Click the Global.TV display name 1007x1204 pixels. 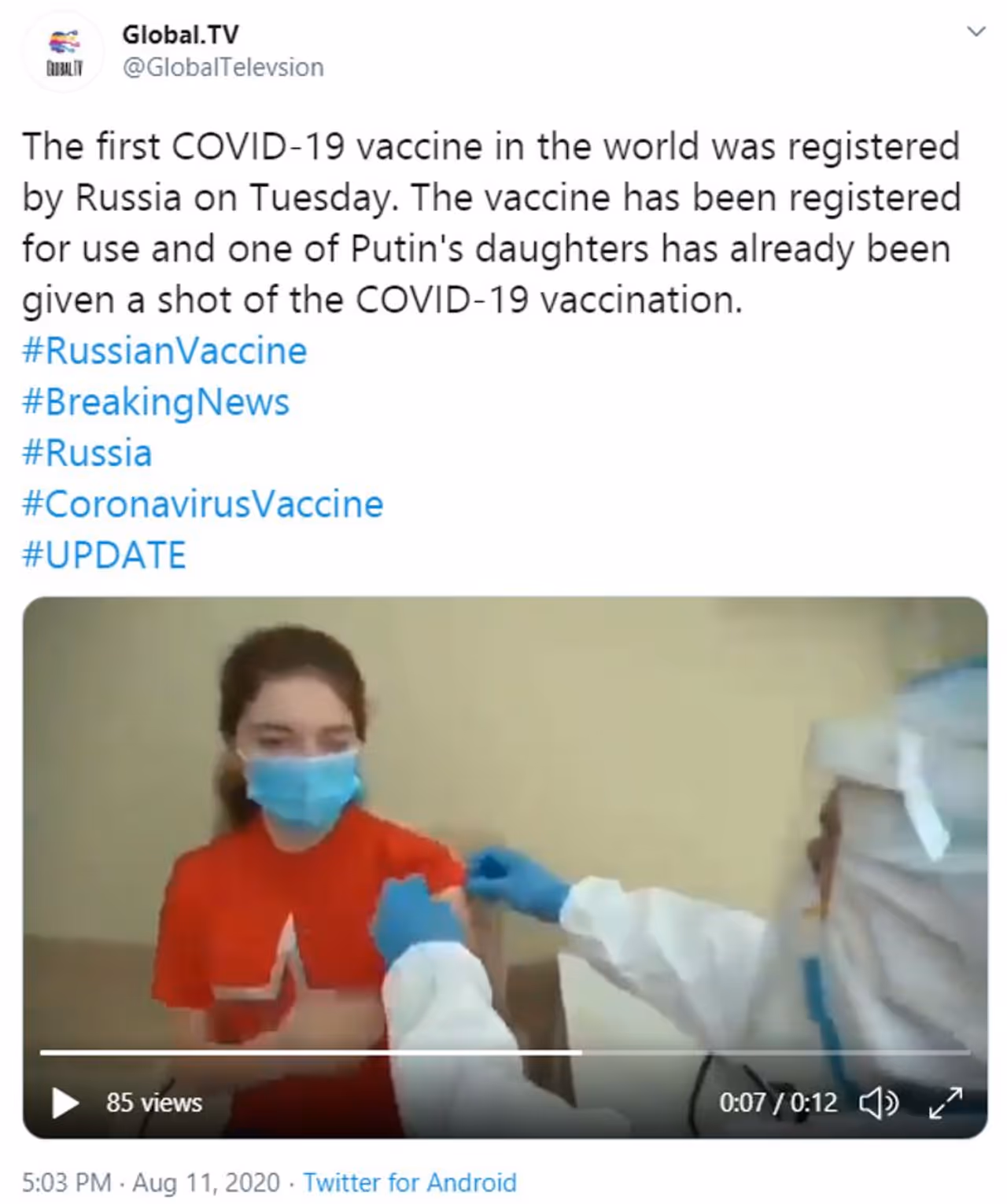[x=180, y=35]
